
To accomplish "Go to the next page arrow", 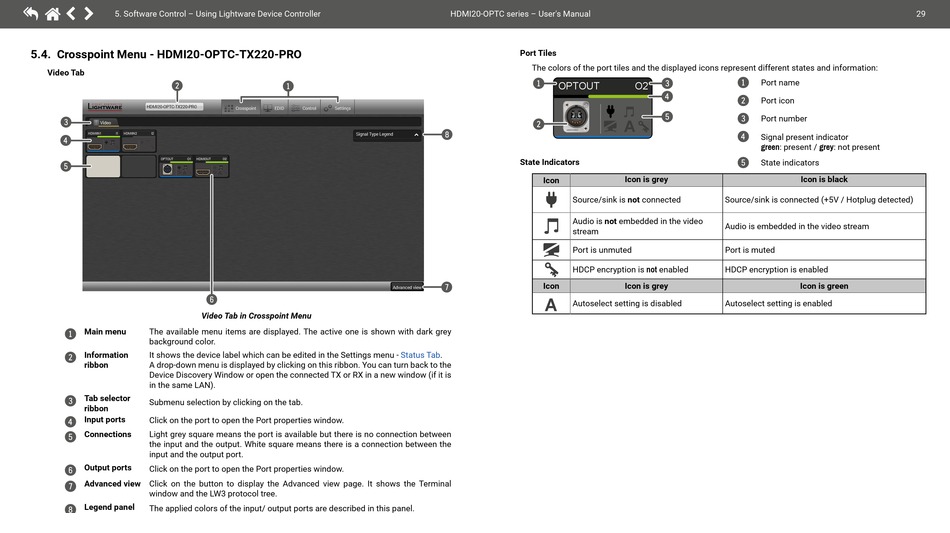I will pyautogui.click(x=88, y=13).
